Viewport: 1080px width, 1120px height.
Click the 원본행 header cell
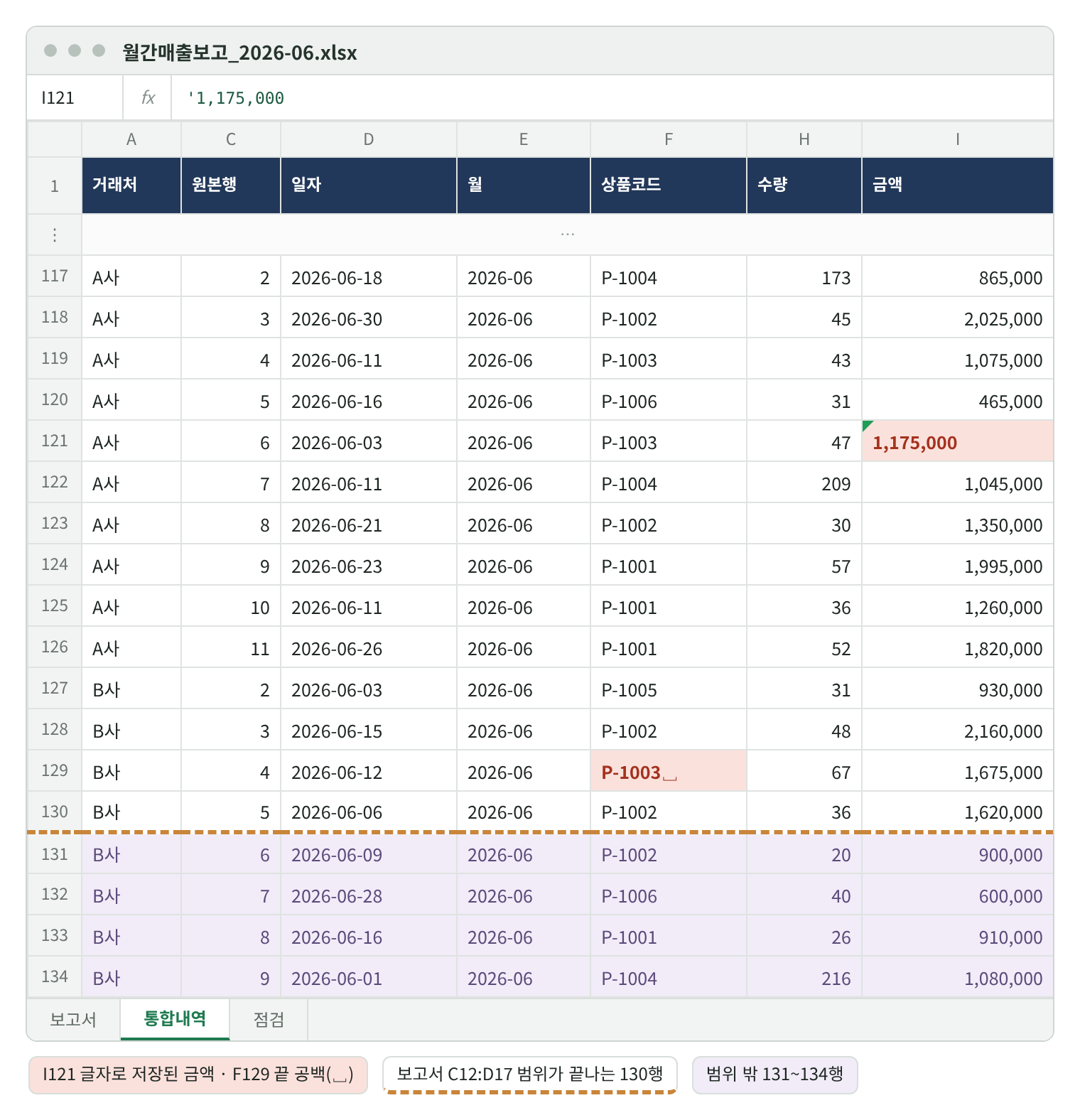click(x=231, y=185)
